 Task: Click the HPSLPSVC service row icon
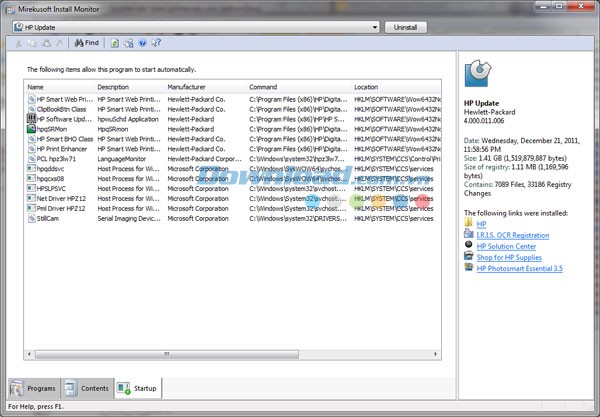(x=31, y=188)
